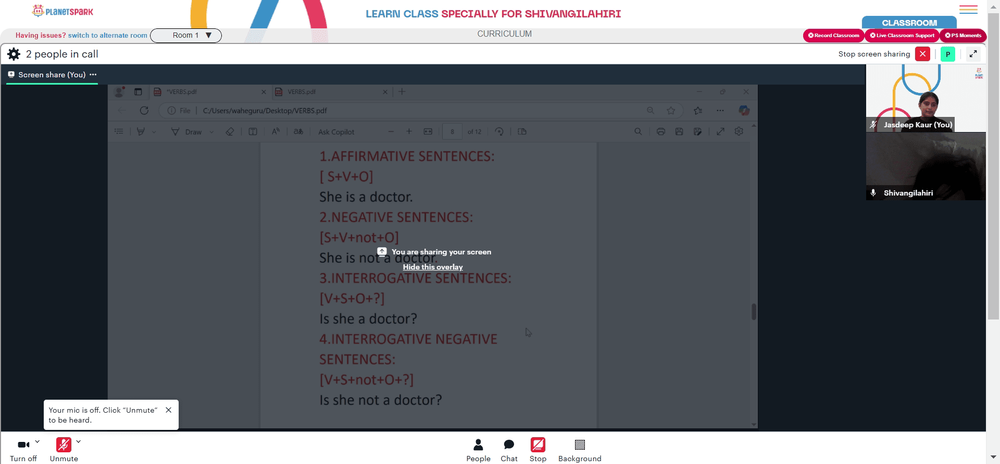Screen dimensions: 1000x464
Task: Open the Chat panel
Action: tap(509, 450)
